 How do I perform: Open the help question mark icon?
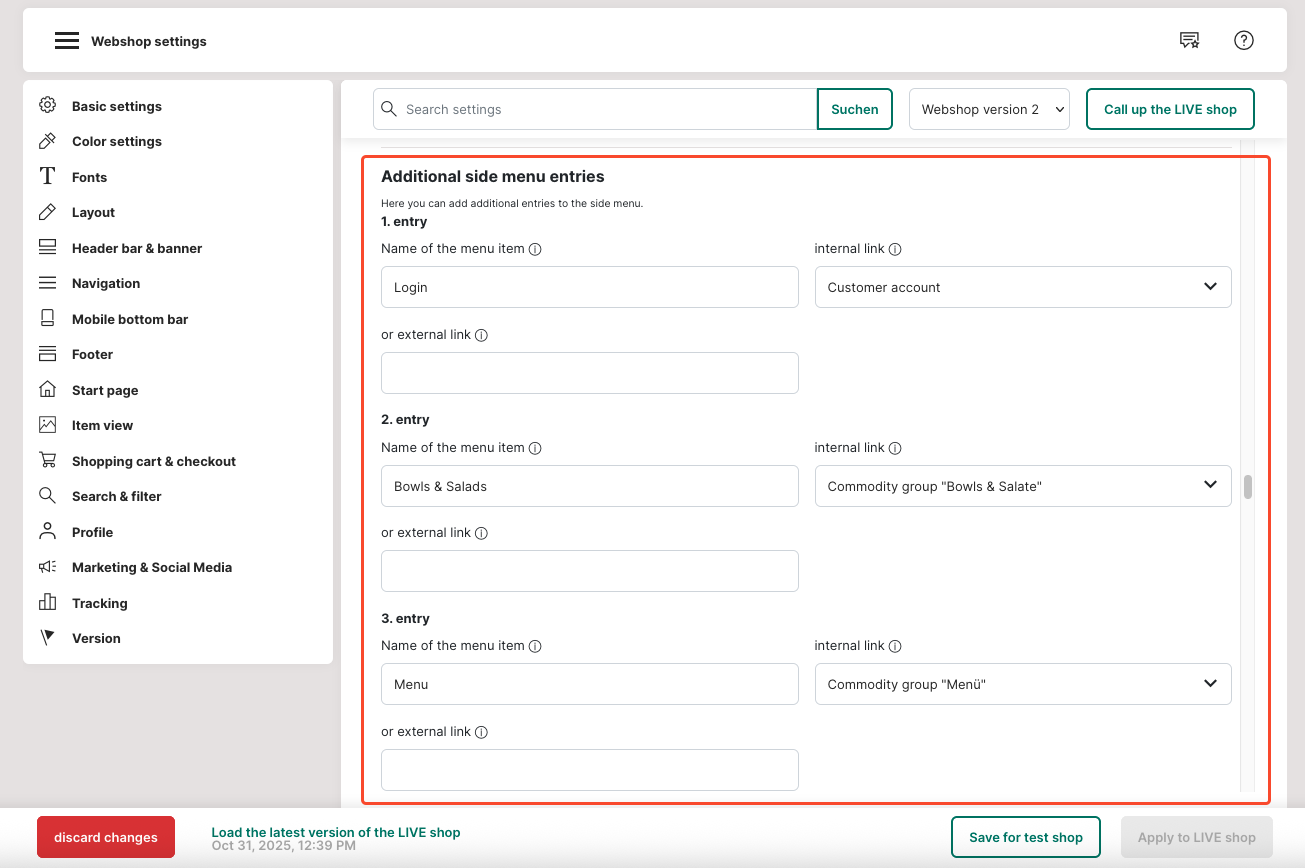pos(1243,40)
